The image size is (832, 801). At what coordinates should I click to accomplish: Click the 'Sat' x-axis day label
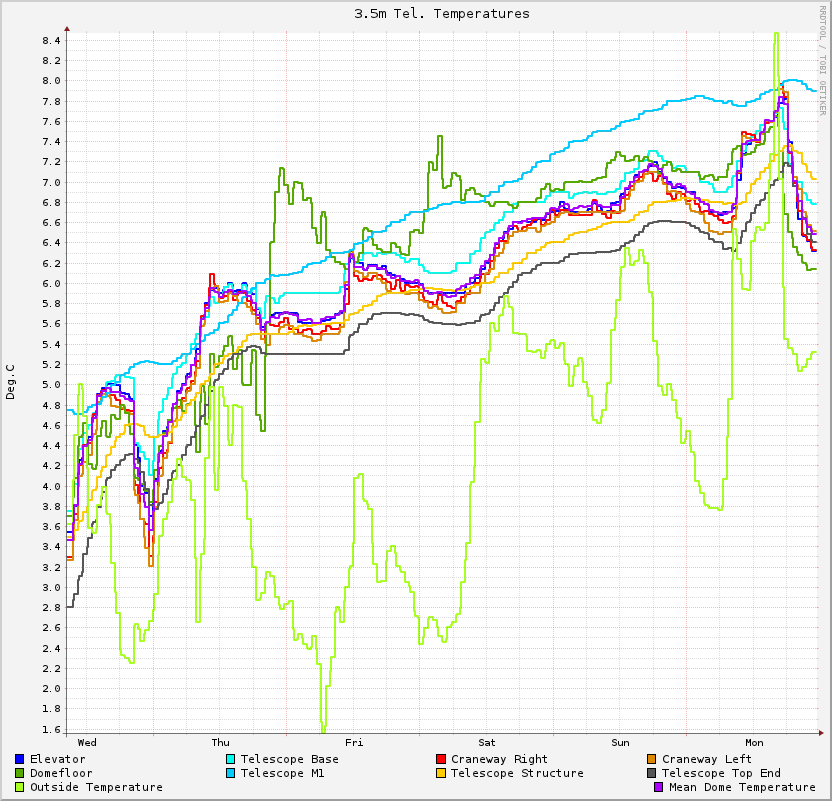487,742
